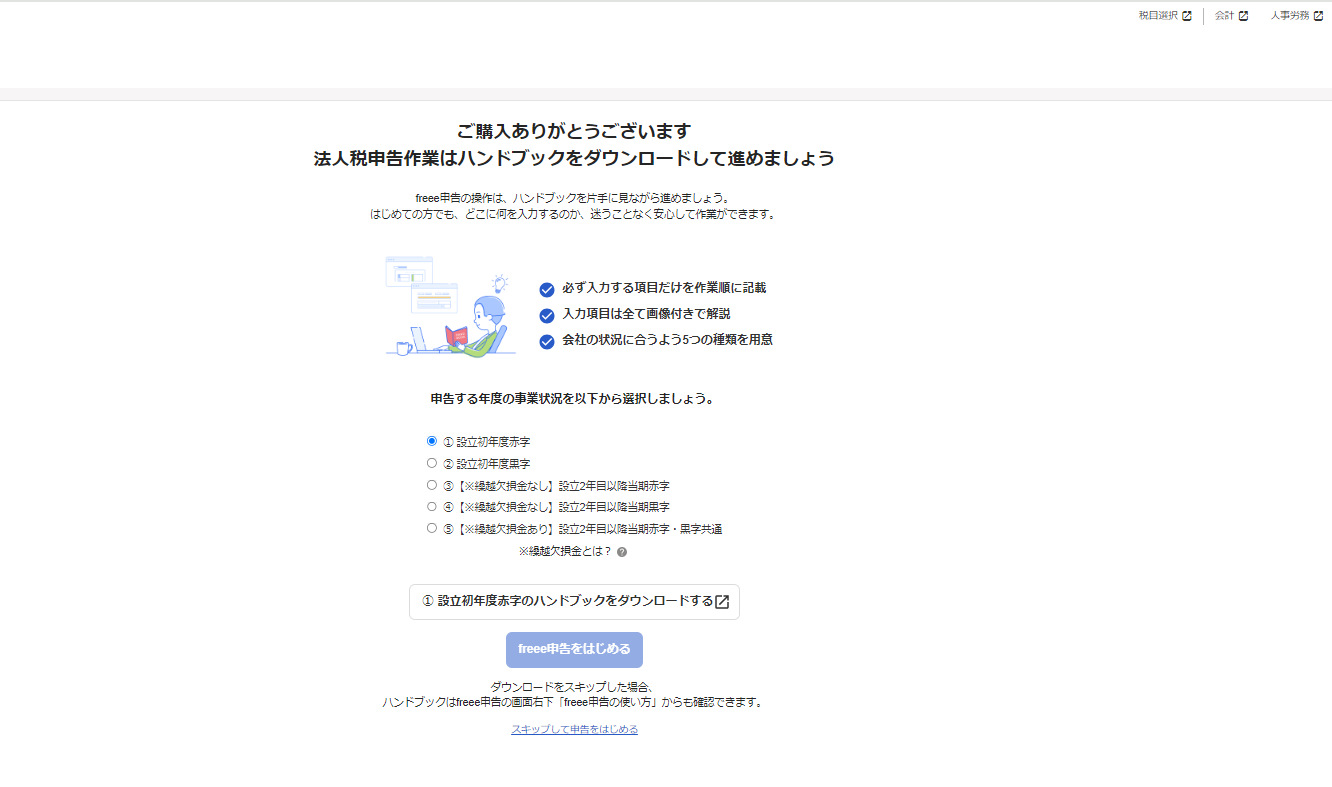Click the external-link icon beside 会計
This screenshot has height=787, width=1332.
[1244, 16]
